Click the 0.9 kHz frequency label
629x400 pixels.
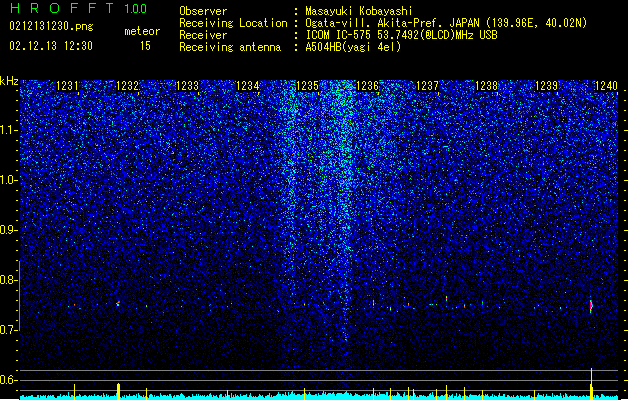click(9, 230)
